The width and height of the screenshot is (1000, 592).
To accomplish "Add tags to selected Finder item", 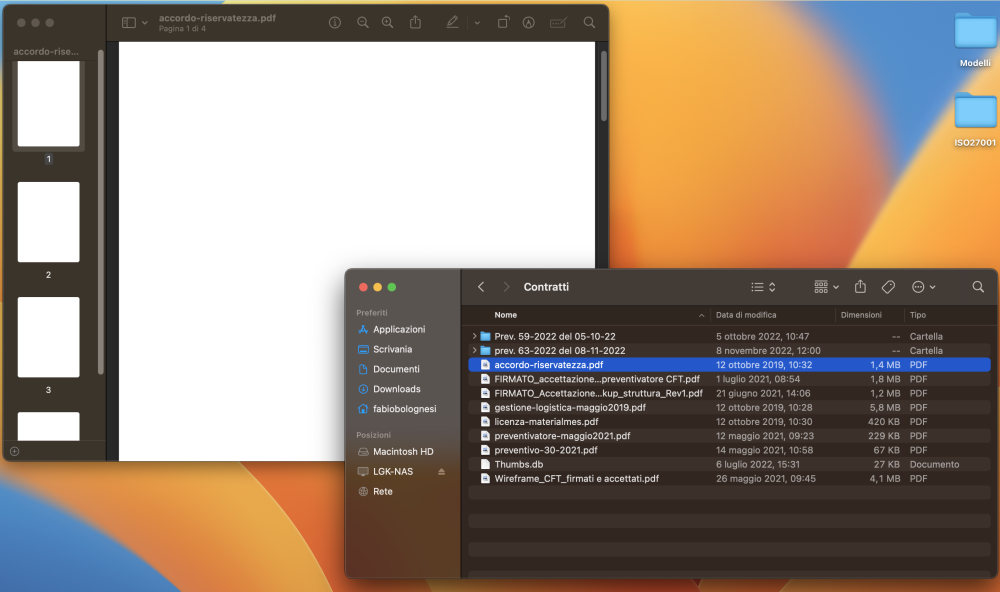I will pyautogui.click(x=888, y=287).
